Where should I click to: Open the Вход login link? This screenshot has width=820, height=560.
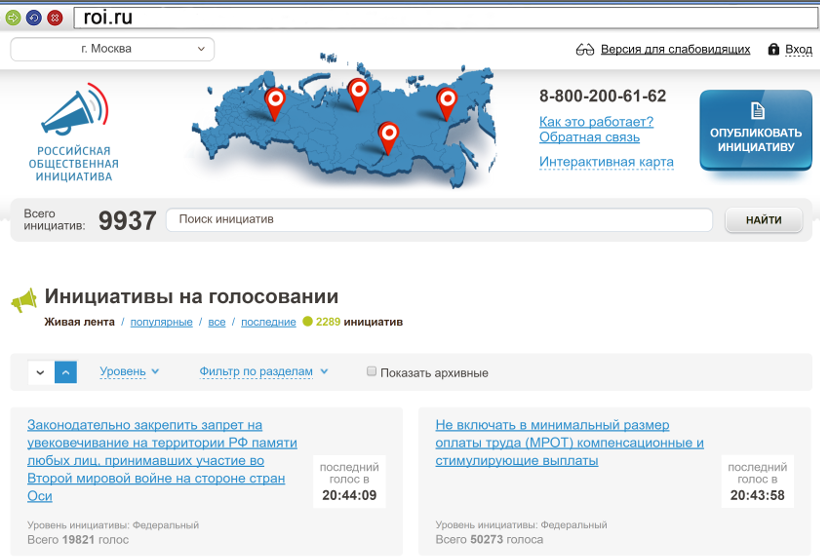click(799, 50)
